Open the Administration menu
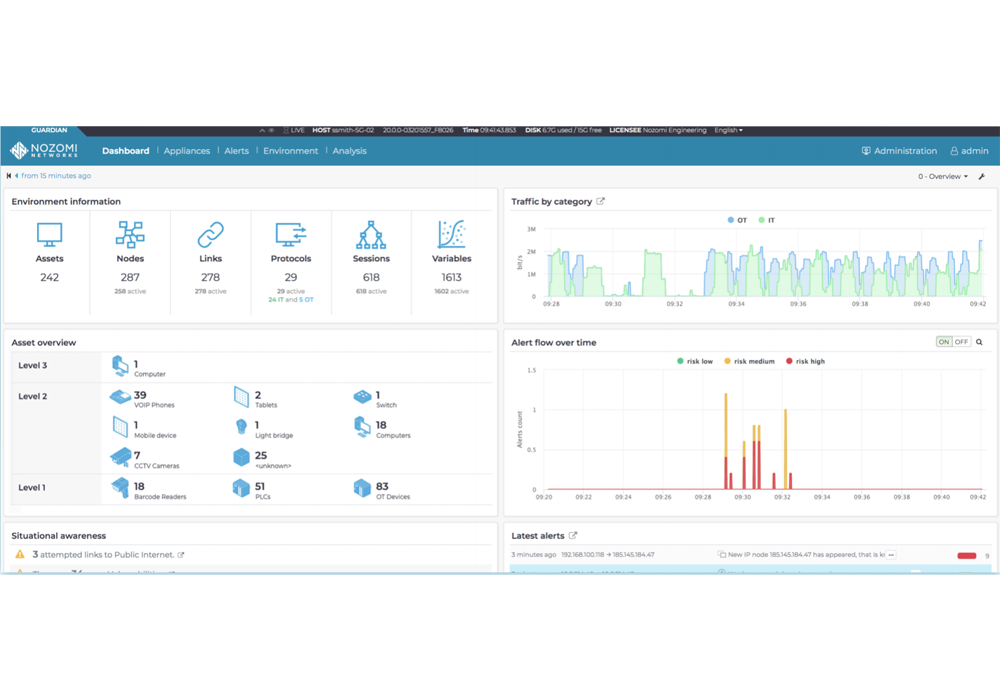 [x=899, y=151]
